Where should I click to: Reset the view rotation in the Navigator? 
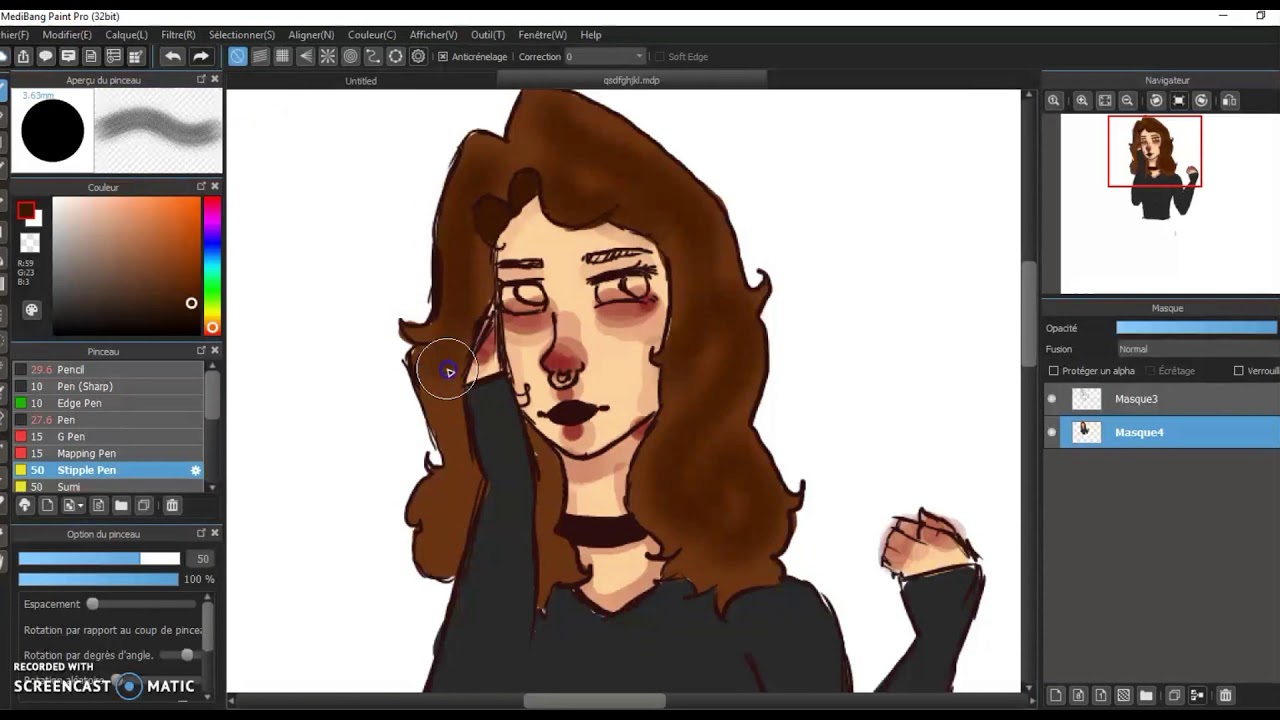click(x=1179, y=100)
